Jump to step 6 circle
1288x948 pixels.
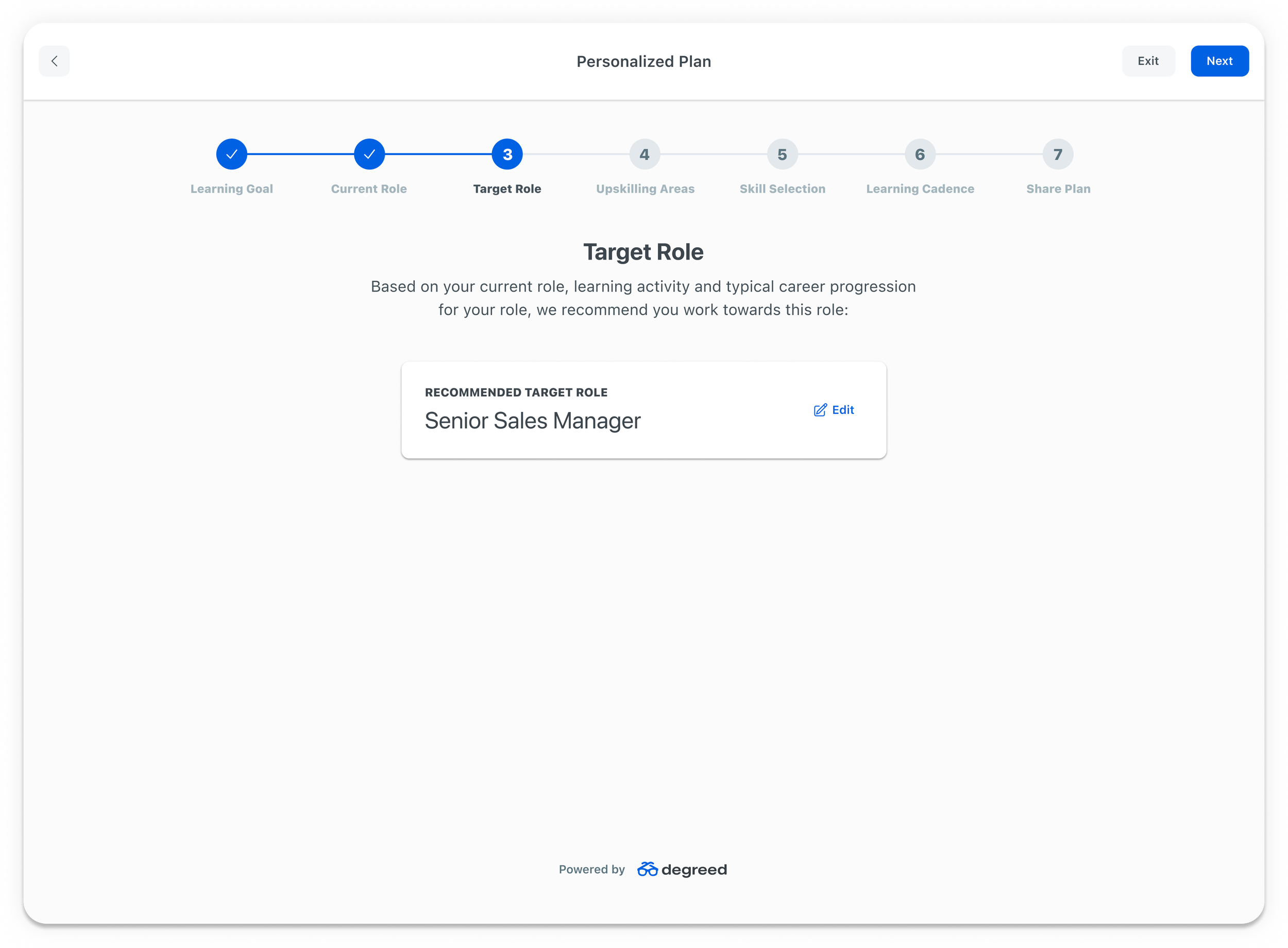coord(920,154)
